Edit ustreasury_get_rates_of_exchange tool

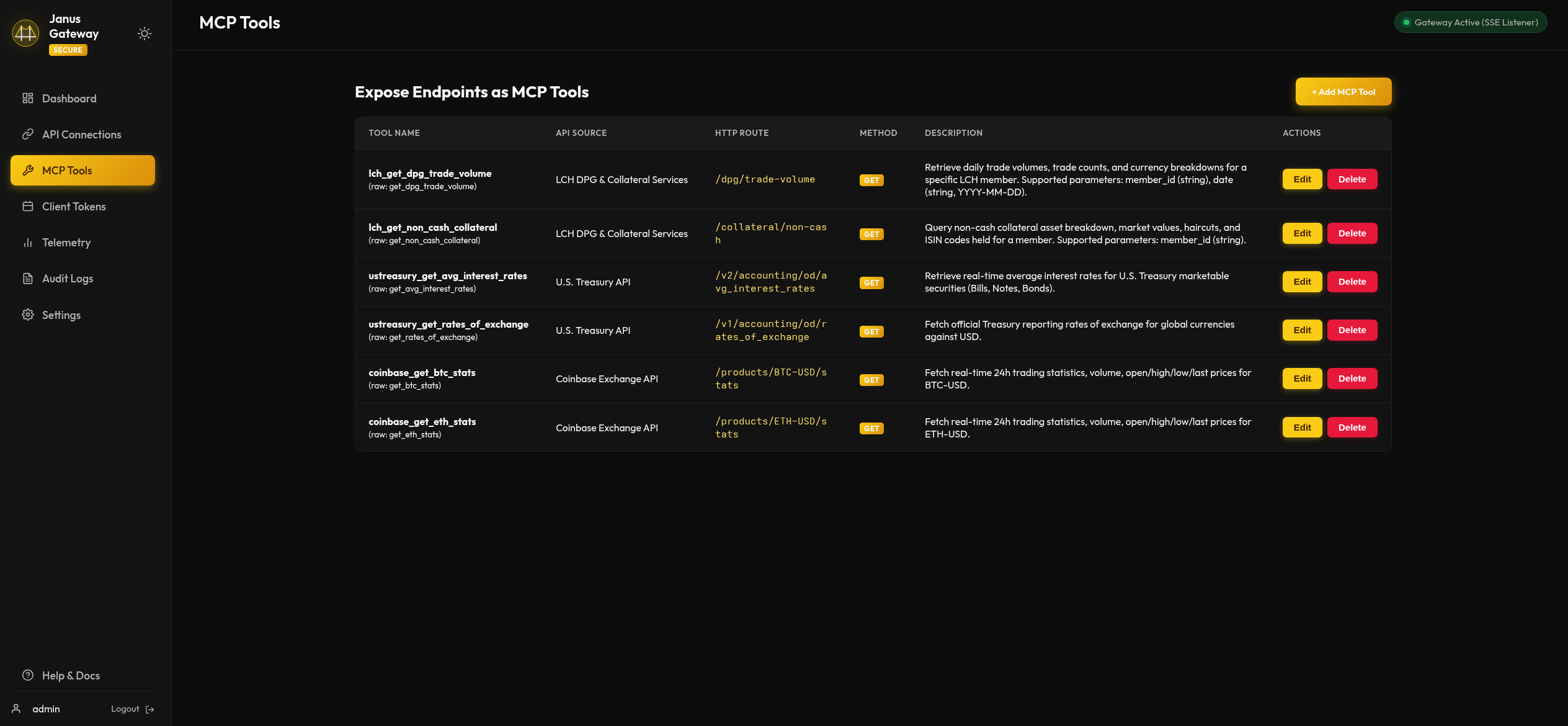point(1302,329)
